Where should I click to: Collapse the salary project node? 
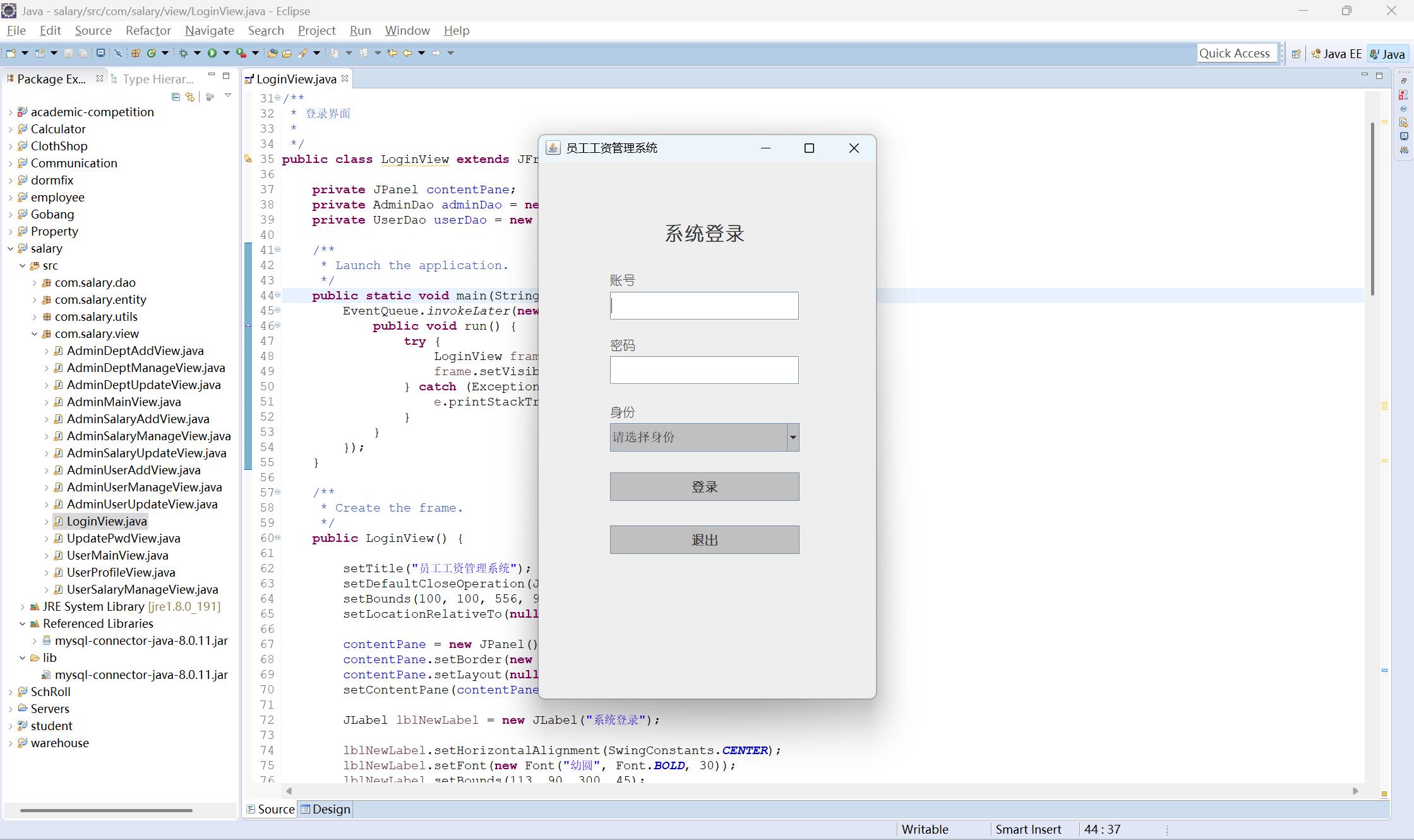pyautogui.click(x=10, y=249)
